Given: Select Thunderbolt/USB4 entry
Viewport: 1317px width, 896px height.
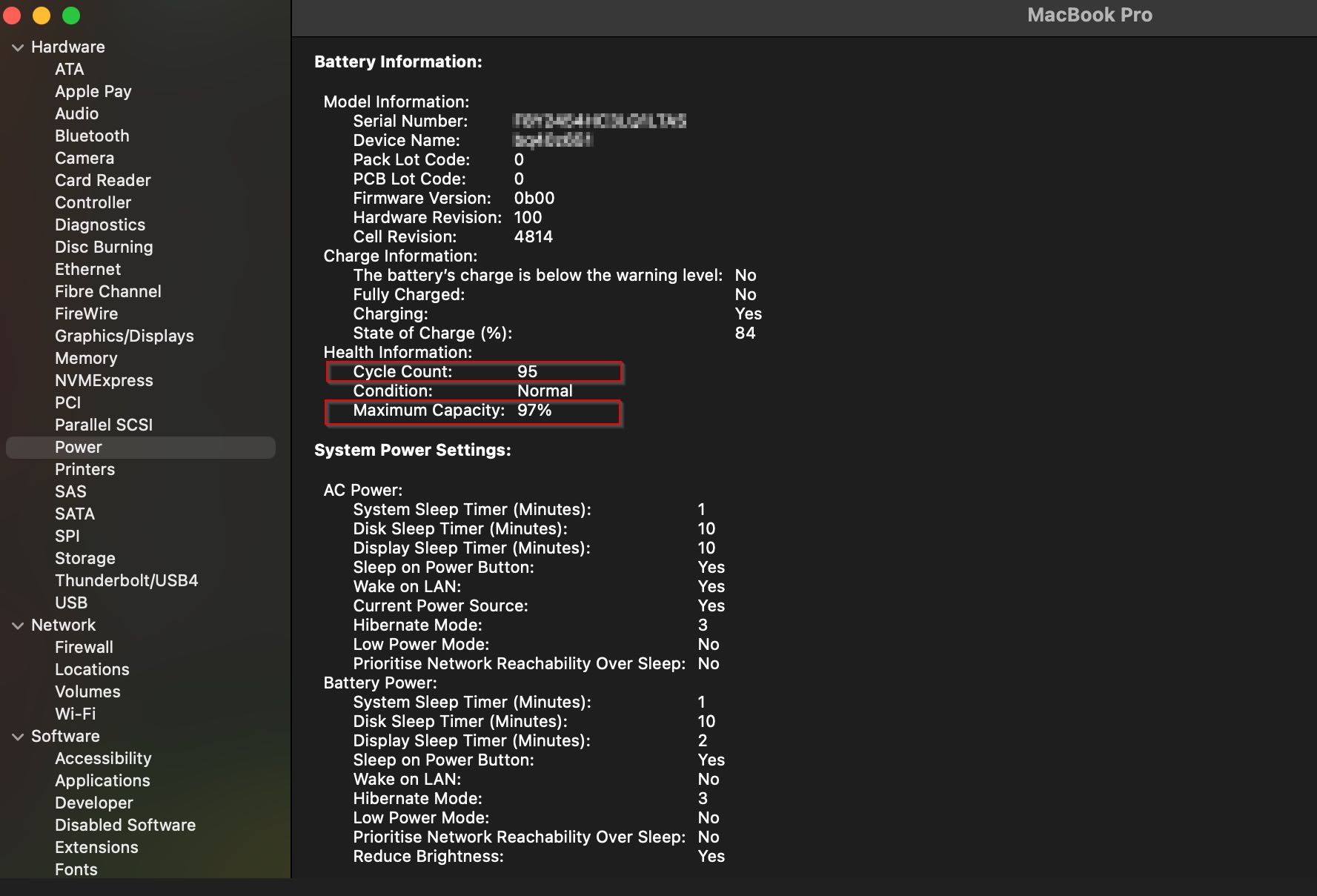Looking at the screenshot, I should 127,580.
